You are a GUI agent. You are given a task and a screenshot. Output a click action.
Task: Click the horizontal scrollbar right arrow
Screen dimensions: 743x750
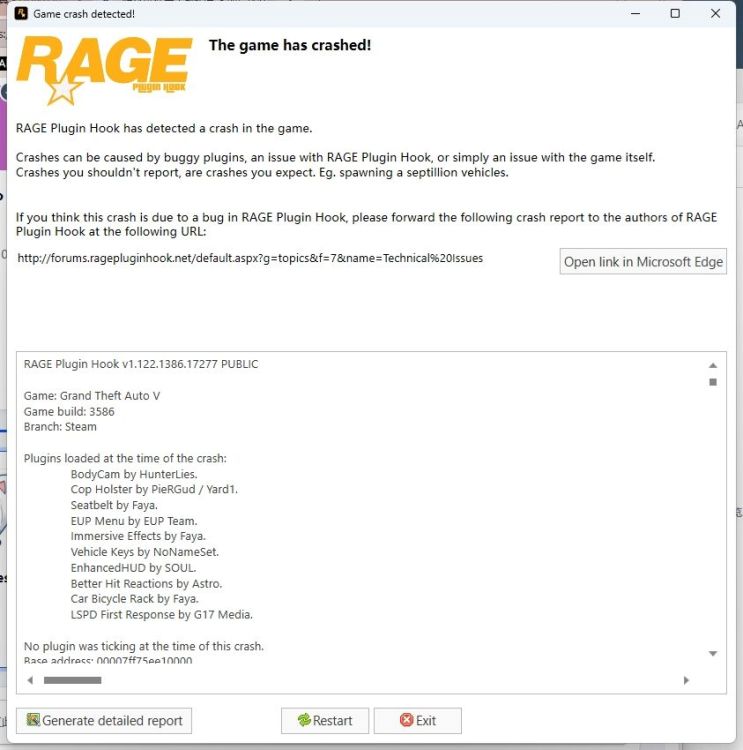point(686,680)
